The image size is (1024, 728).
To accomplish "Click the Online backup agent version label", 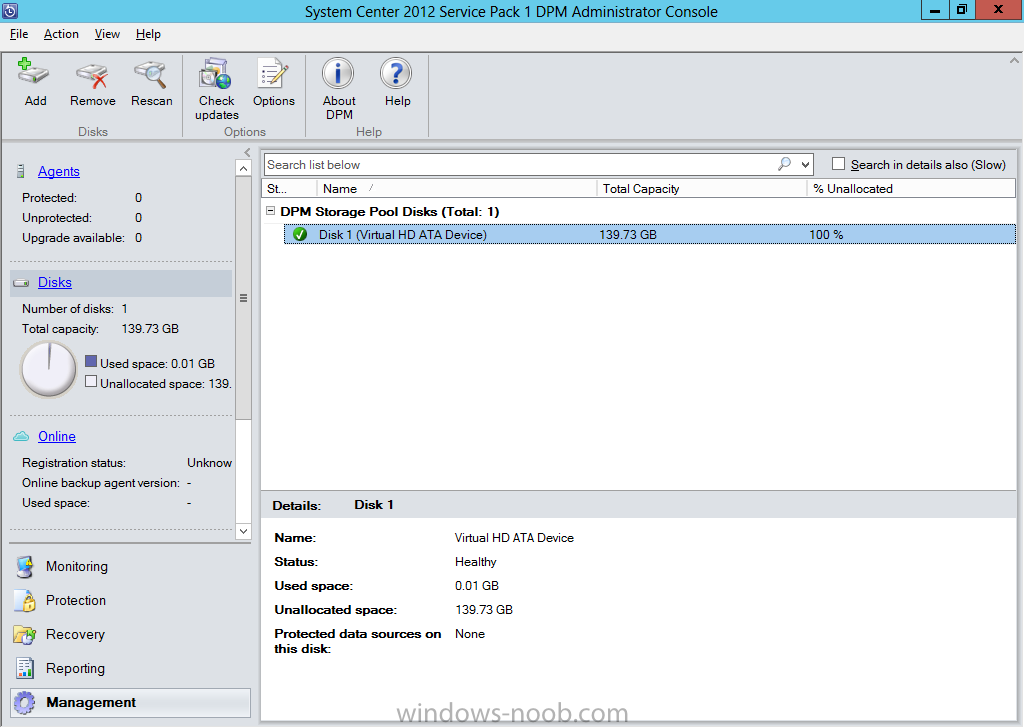I will 101,483.
